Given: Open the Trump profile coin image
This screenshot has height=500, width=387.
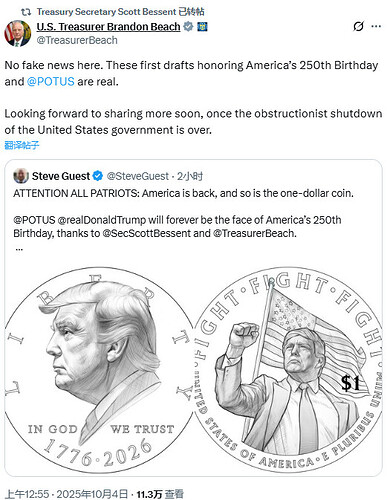Looking at the screenshot, I should click(x=99, y=369).
